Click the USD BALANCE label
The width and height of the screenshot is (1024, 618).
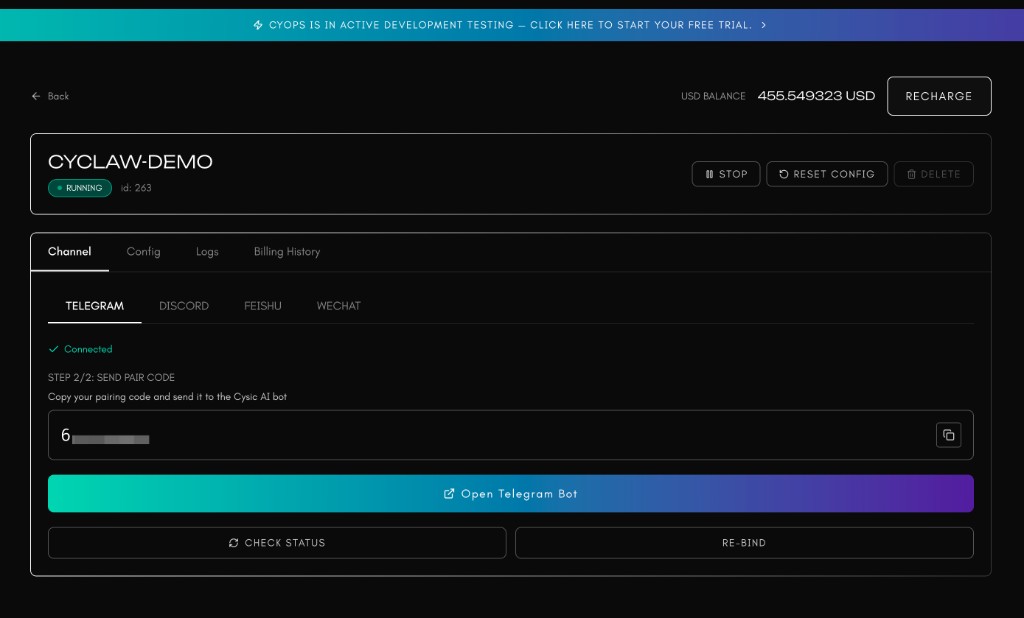(713, 96)
